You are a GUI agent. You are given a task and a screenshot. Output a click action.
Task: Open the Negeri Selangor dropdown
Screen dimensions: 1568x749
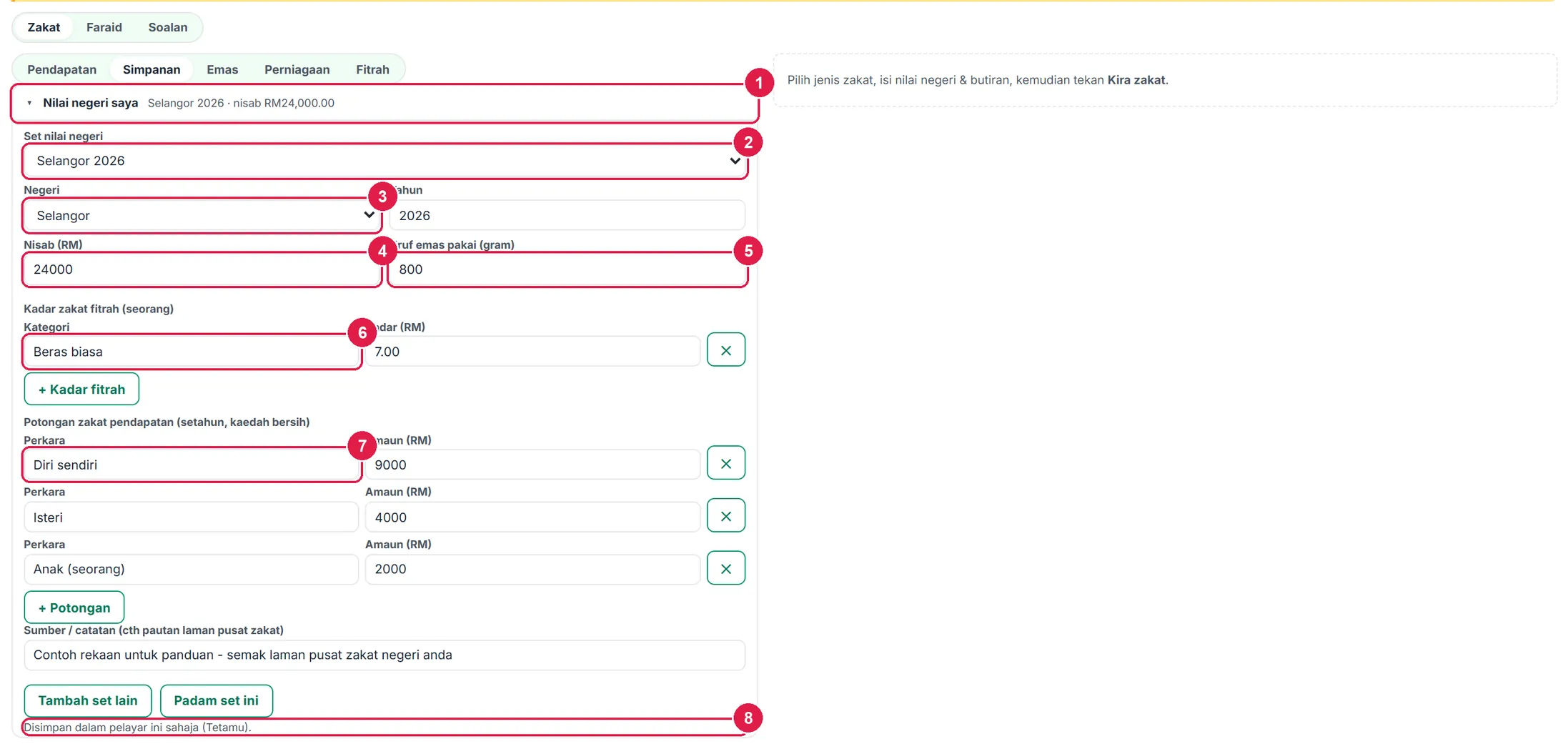202,215
